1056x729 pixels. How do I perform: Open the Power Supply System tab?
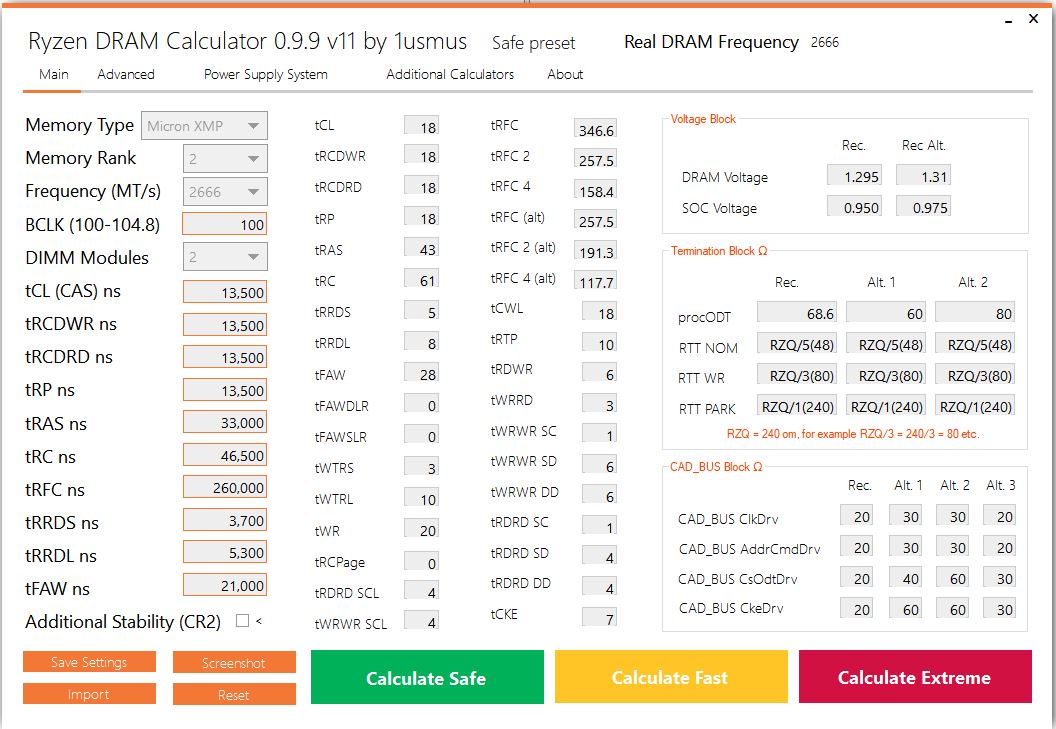pos(266,74)
